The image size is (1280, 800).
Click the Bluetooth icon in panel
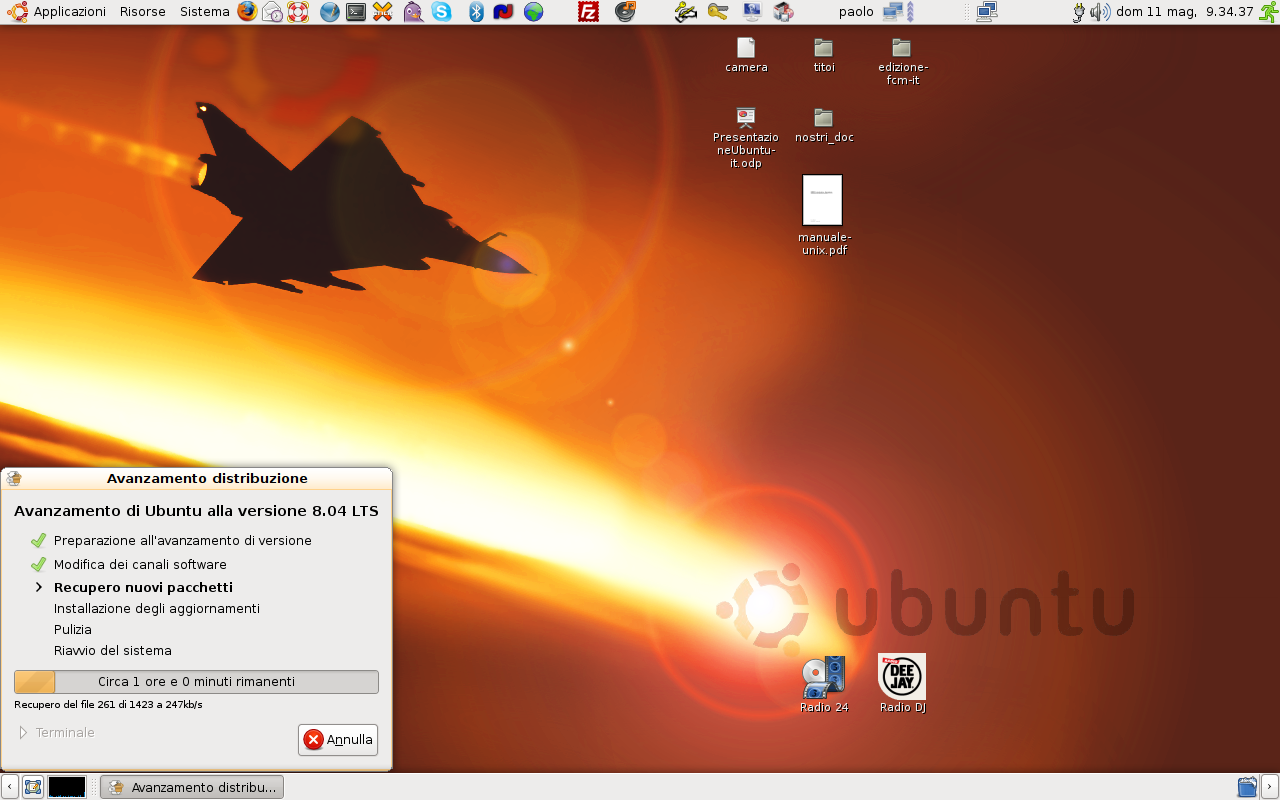(477, 12)
